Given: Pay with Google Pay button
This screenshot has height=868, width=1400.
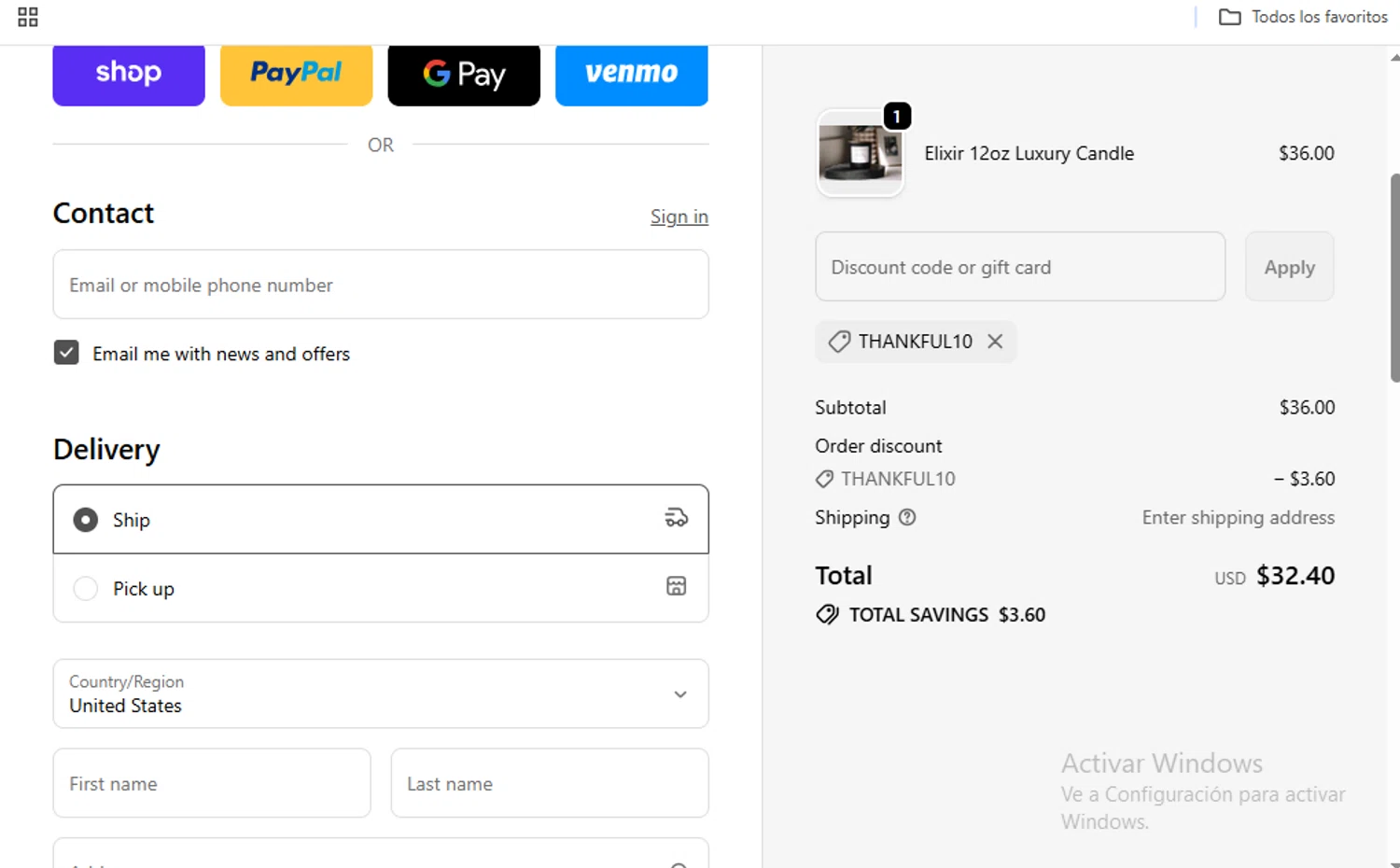Looking at the screenshot, I should click(x=464, y=74).
